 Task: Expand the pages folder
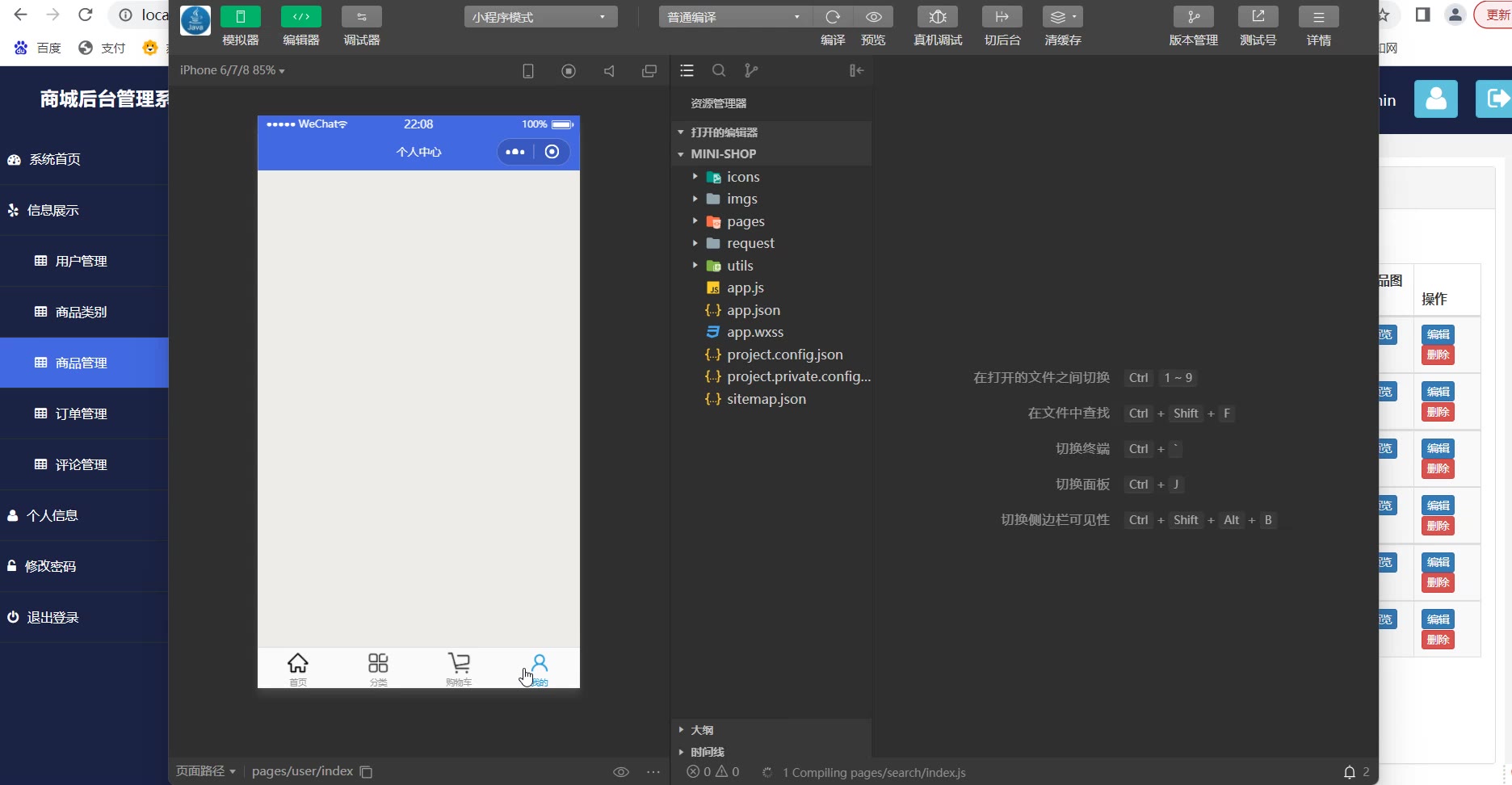[x=771, y=221]
